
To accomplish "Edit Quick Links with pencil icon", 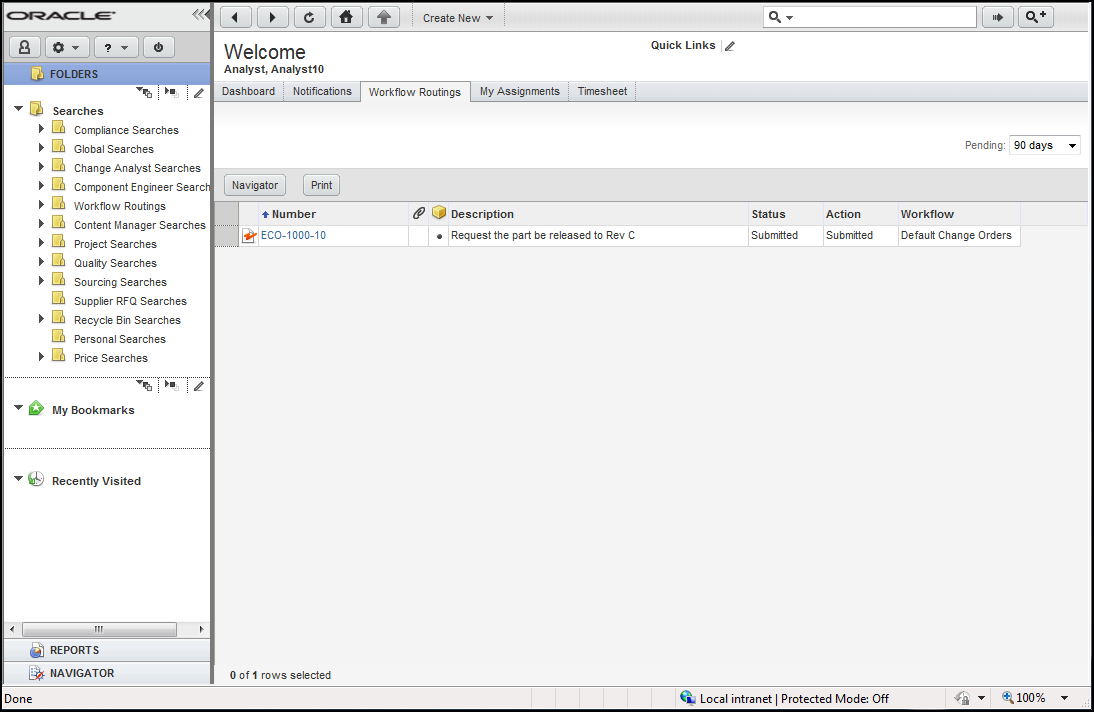I will (730, 46).
